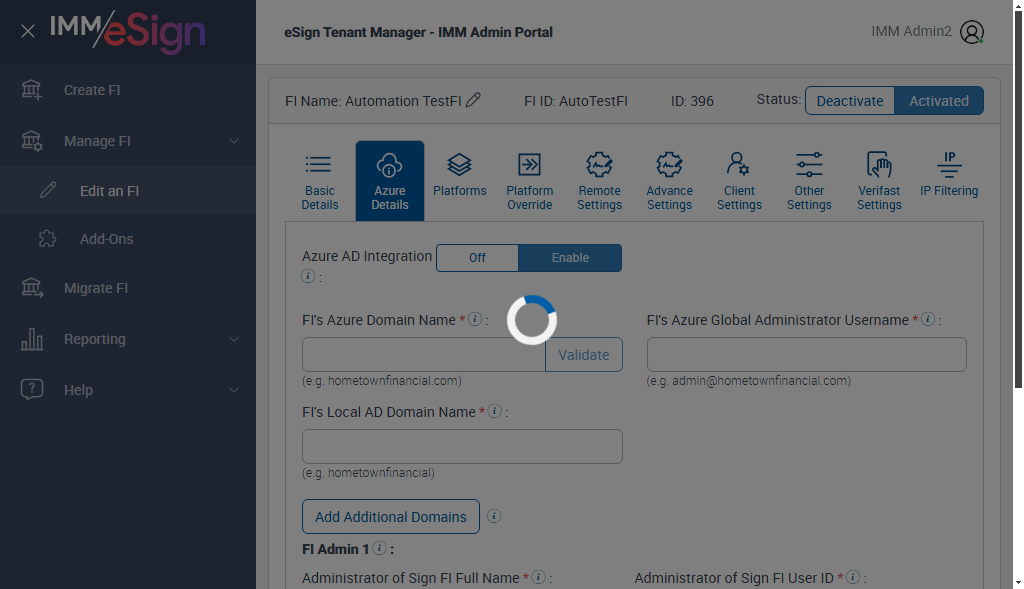The image size is (1024, 589).
Task: Click the vertical page scrollbar
Action: coord(1017,199)
